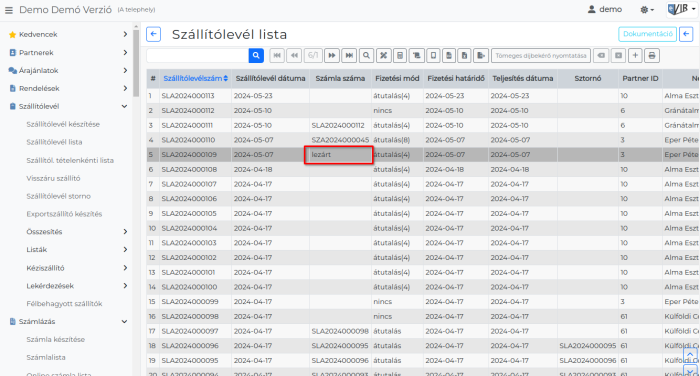Jump to the last page of results
Screen dimensions: 700x376
point(349,55)
